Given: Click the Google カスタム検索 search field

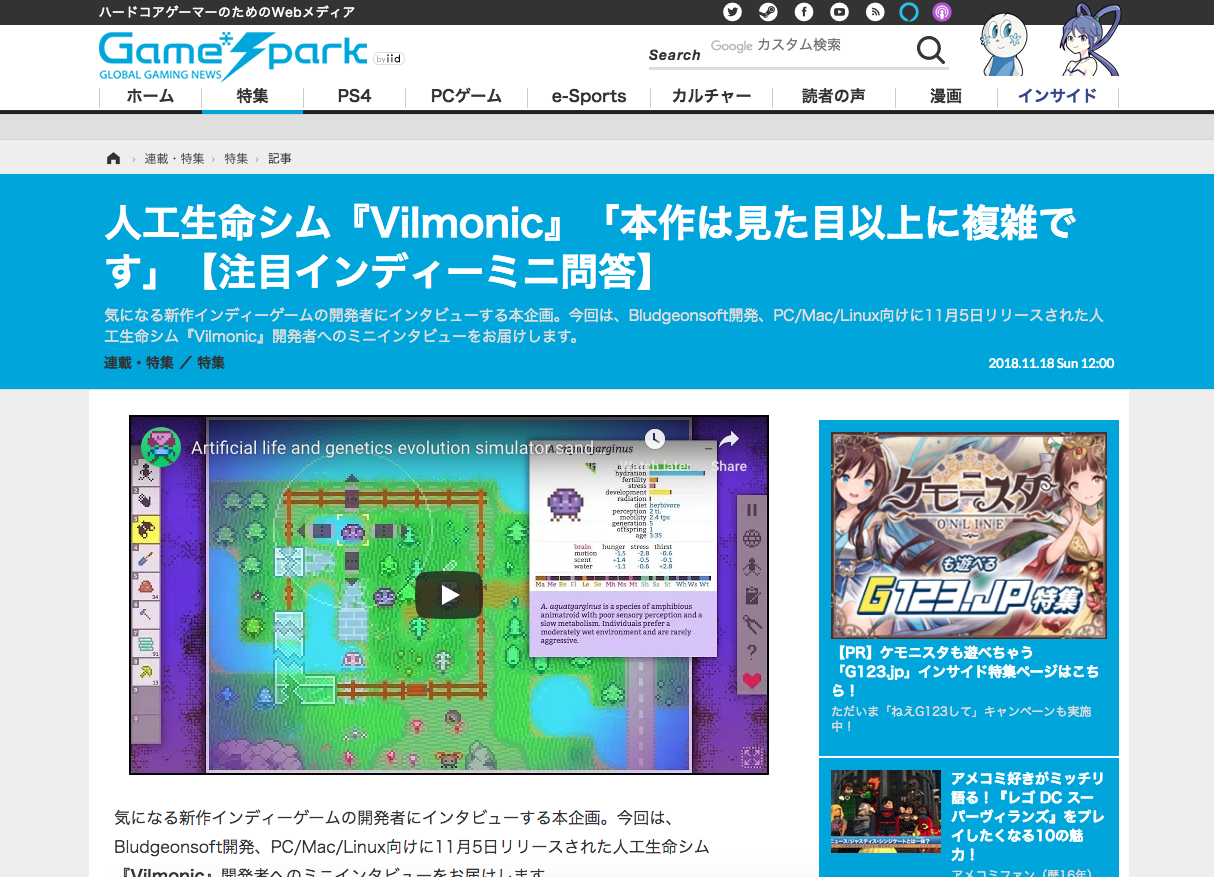Looking at the screenshot, I should pyautogui.click(x=808, y=46).
